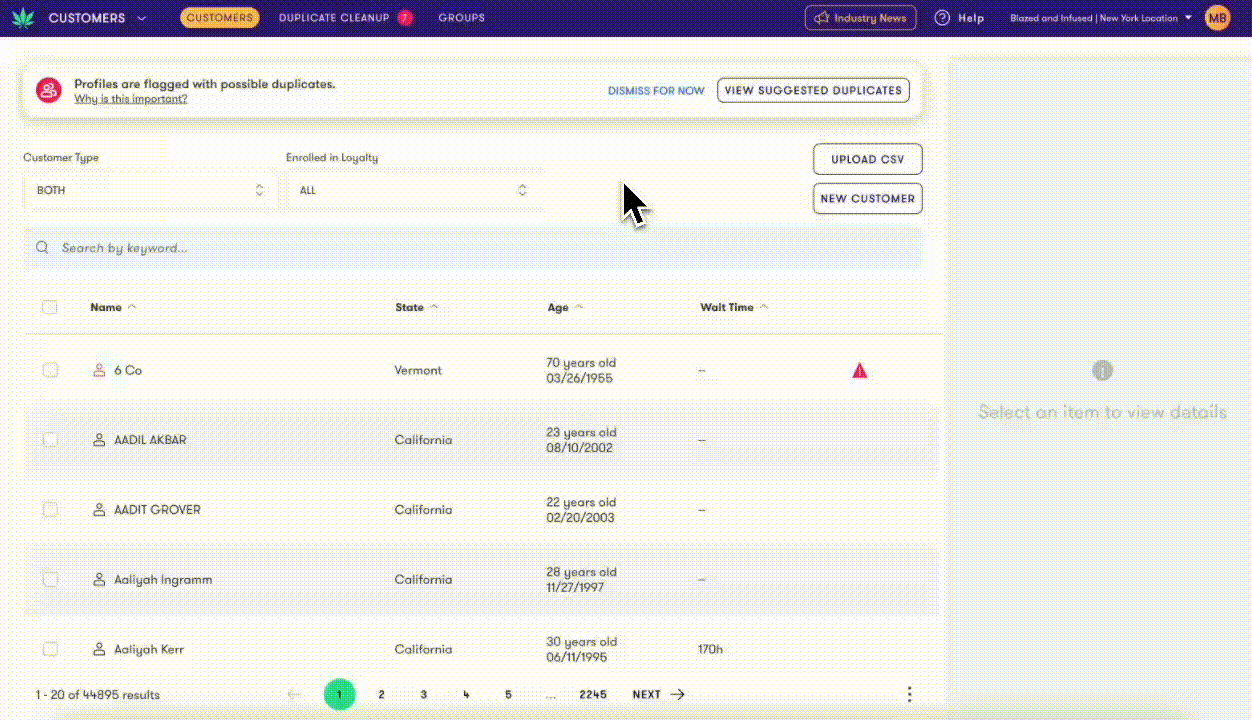Sort by State column
The height and width of the screenshot is (720, 1252).
(x=416, y=308)
